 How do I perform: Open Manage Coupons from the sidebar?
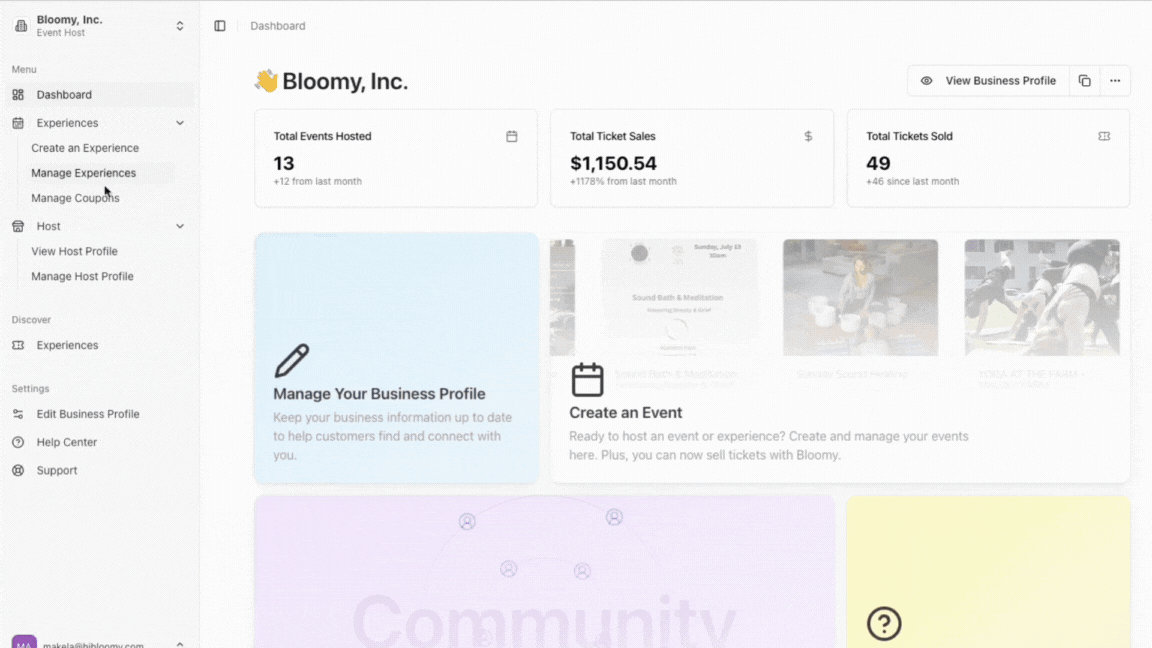pyautogui.click(x=75, y=198)
